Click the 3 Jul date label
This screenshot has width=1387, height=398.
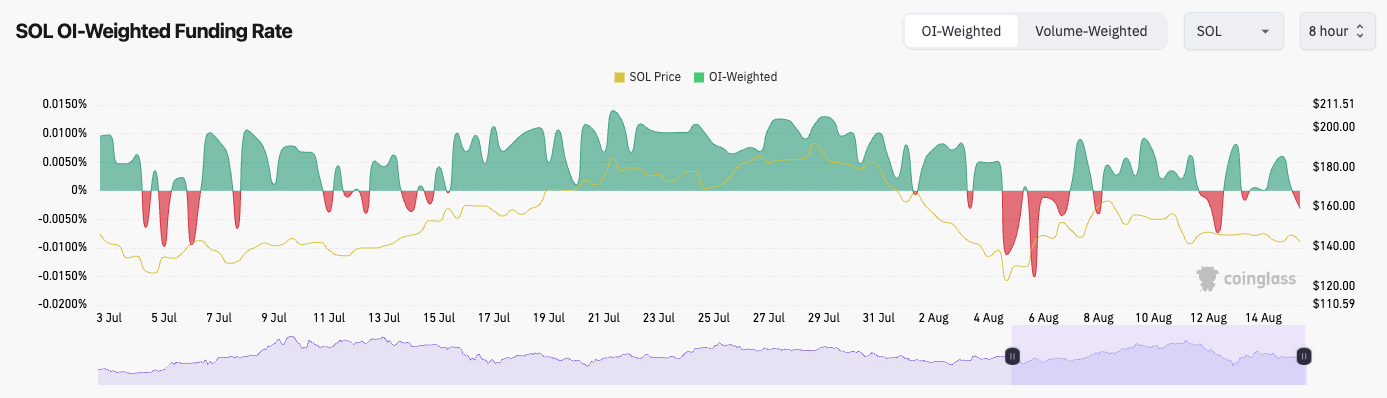110,318
